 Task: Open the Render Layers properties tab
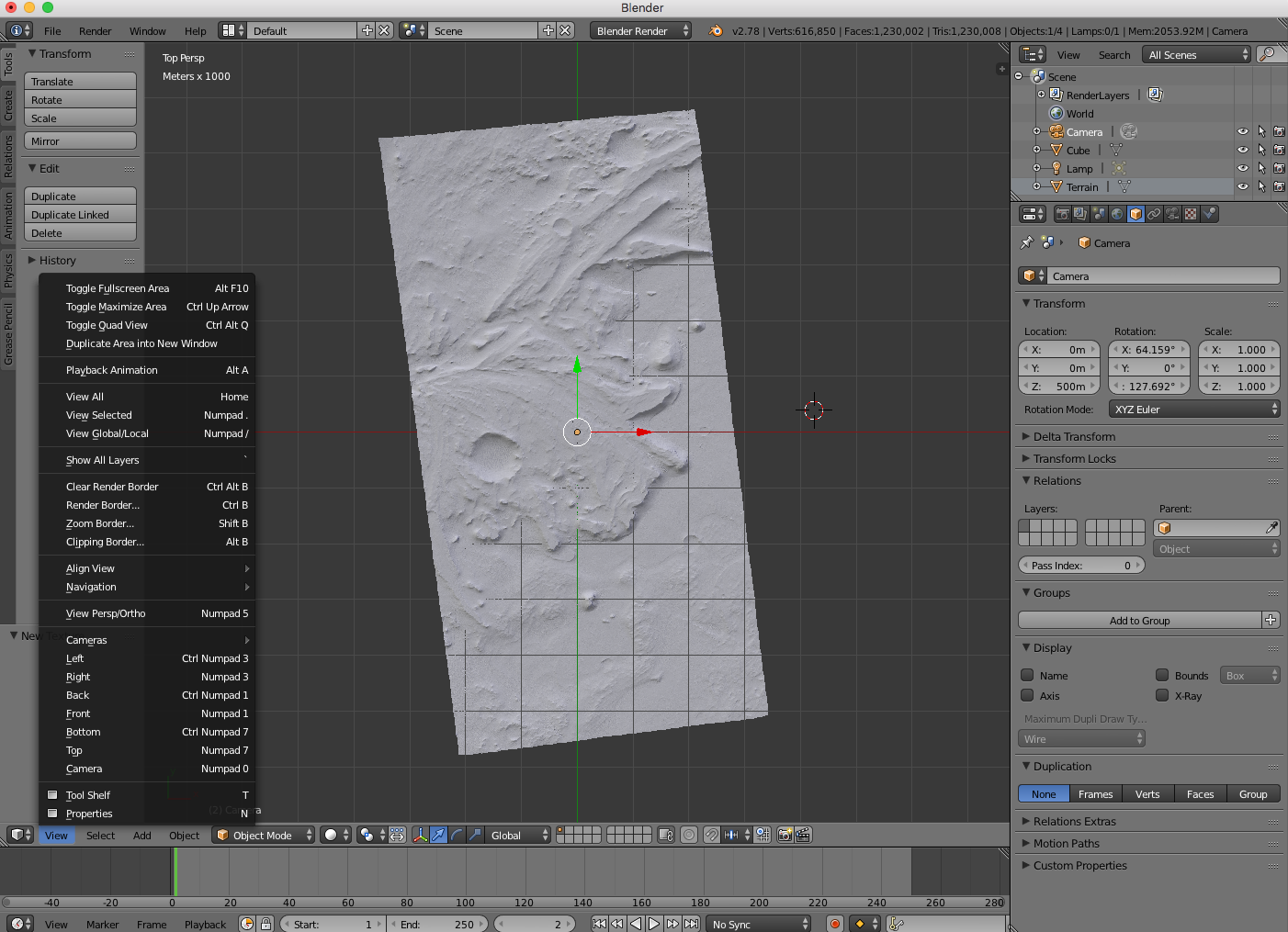1080,214
